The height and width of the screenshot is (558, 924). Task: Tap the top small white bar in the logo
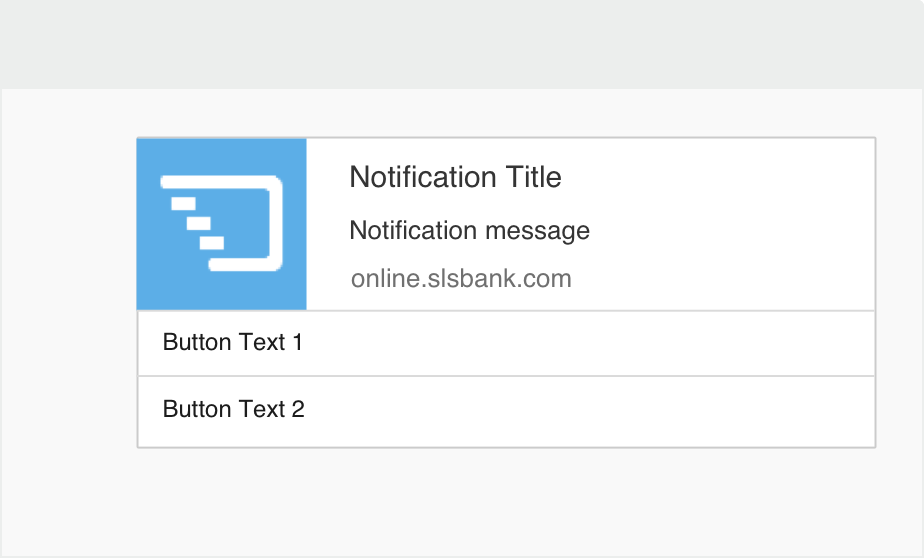click(x=183, y=204)
